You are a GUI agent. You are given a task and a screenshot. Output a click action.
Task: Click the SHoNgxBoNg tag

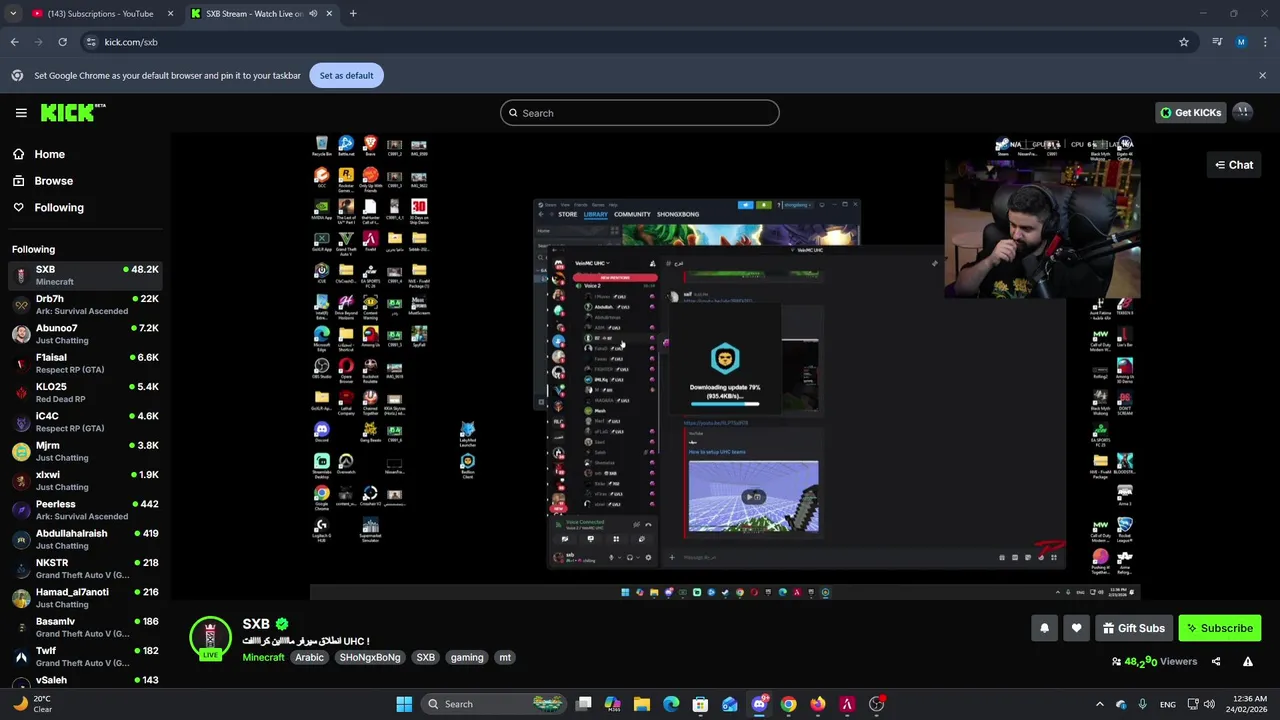pos(370,657)
